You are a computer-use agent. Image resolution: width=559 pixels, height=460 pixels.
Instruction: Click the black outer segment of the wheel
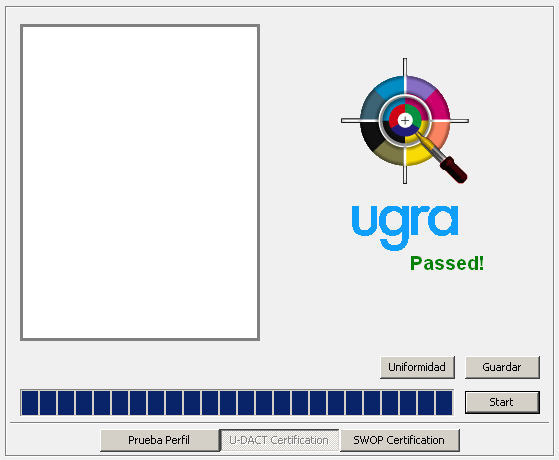[371, 136]
